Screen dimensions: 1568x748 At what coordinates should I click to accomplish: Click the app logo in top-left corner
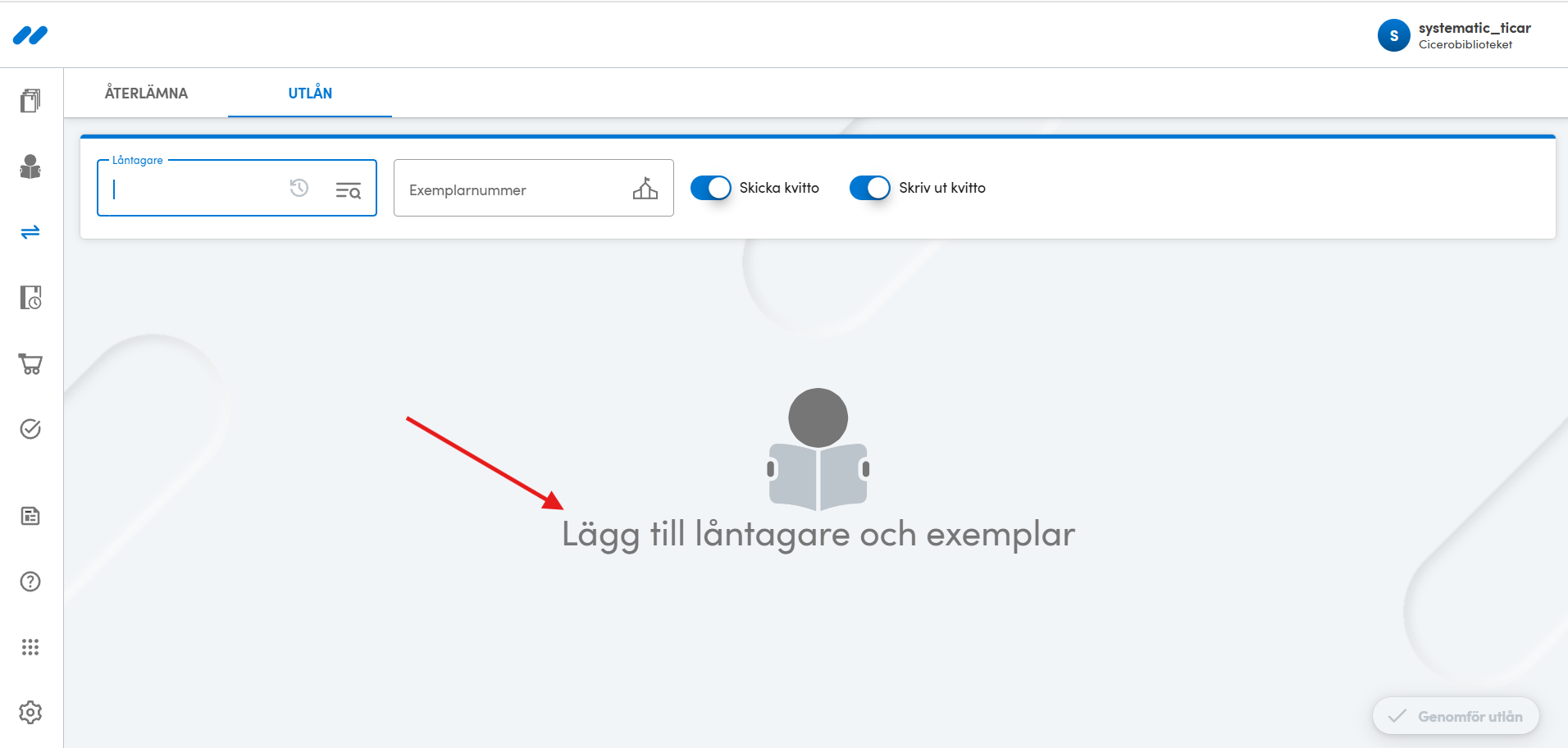30,35
